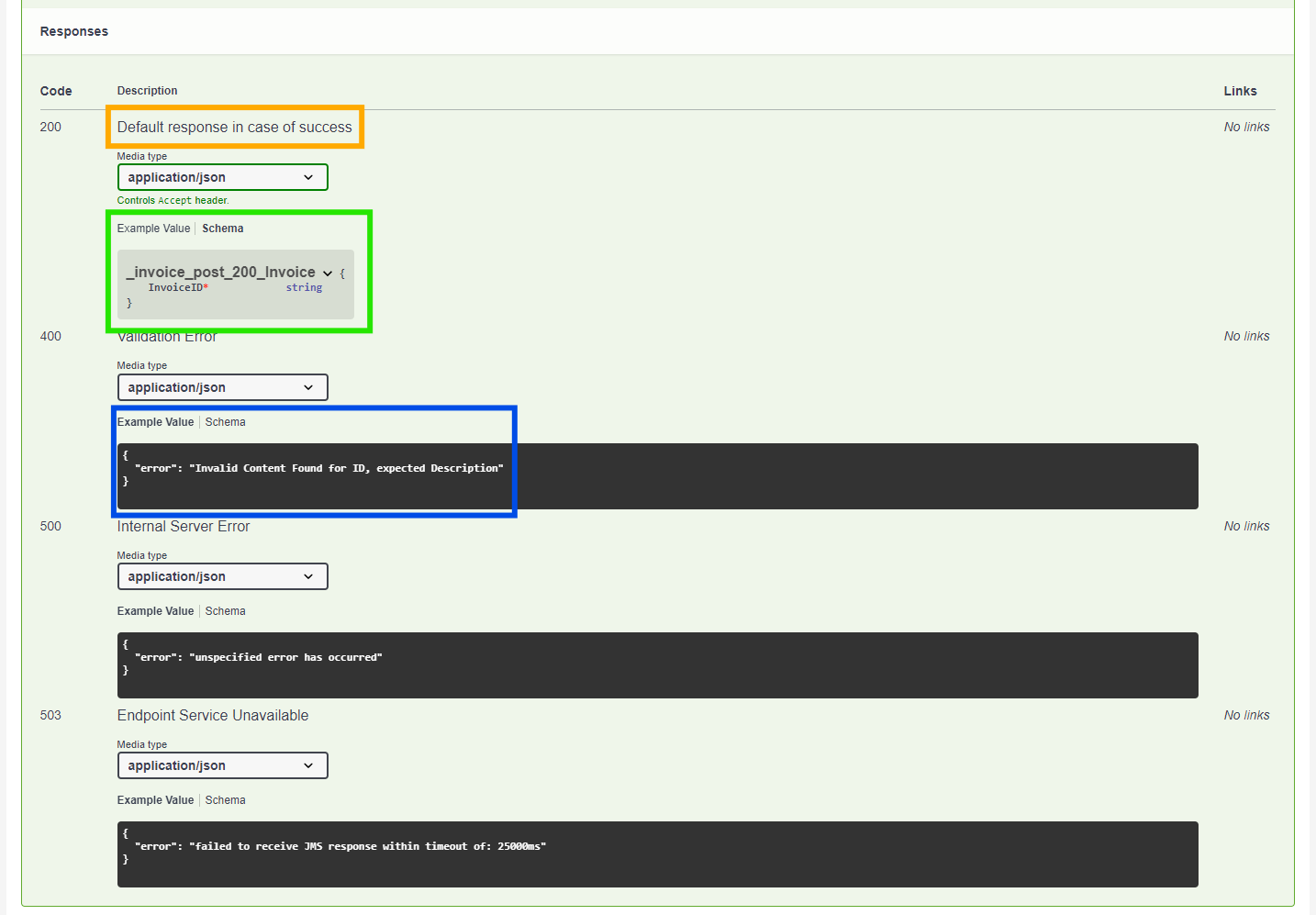Click the JMS timeout error example block
The image size is (1316, 915).
point(657,854)
